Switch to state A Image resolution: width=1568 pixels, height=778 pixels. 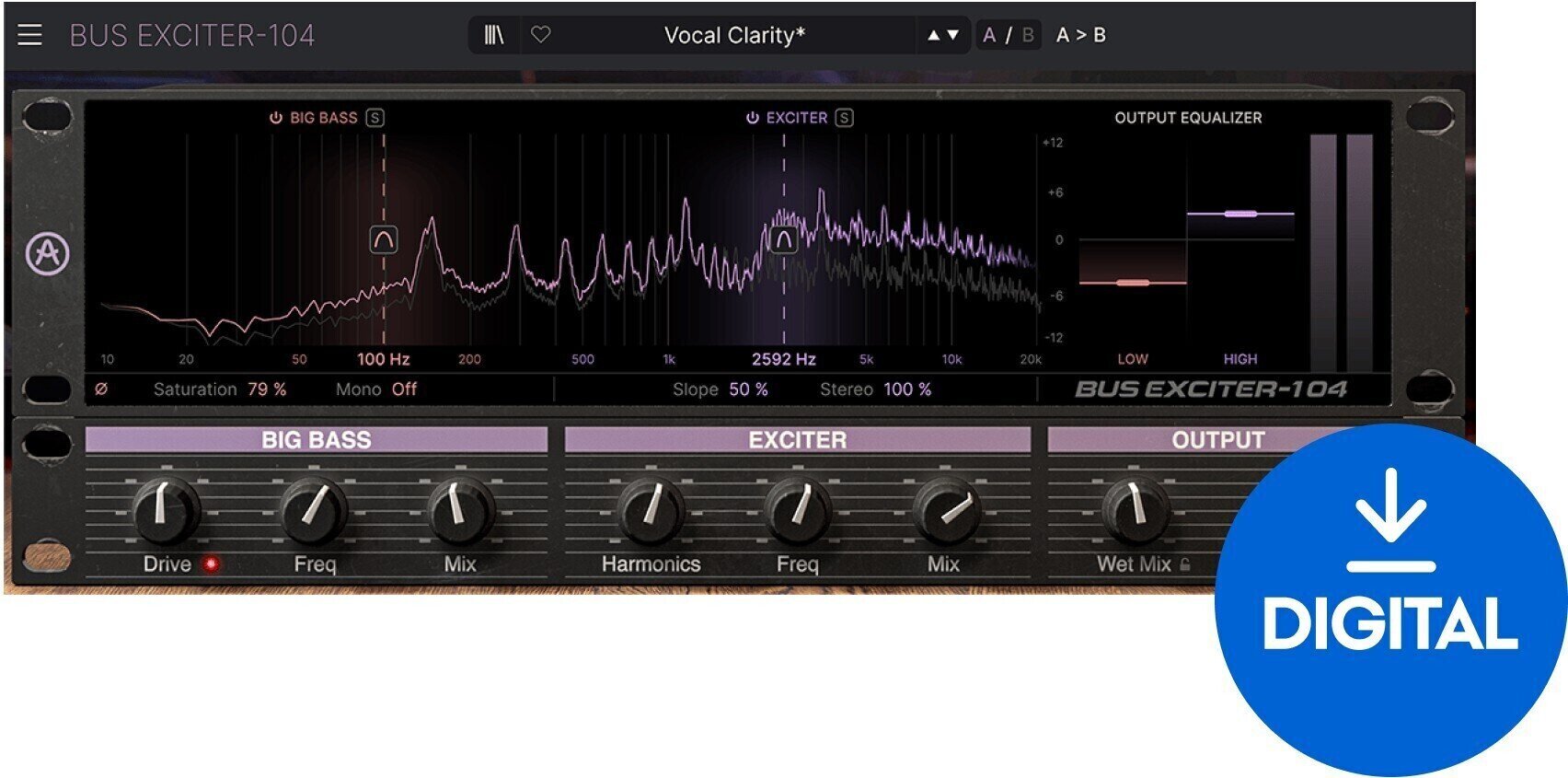click(x=989, y=35)
